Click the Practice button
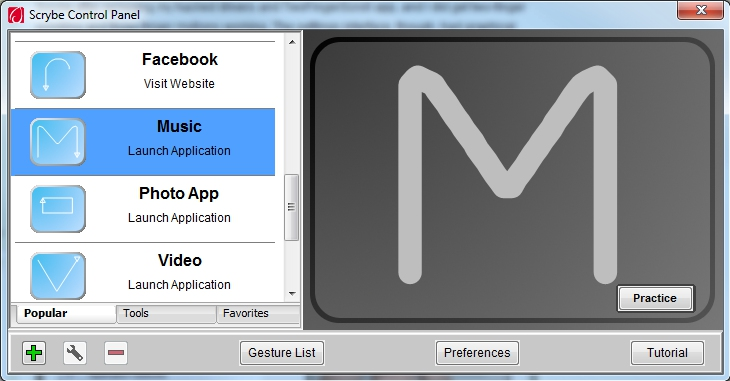The width and height of the screenshot is (730, 381). pyautogui.click(x=655, y=298)
